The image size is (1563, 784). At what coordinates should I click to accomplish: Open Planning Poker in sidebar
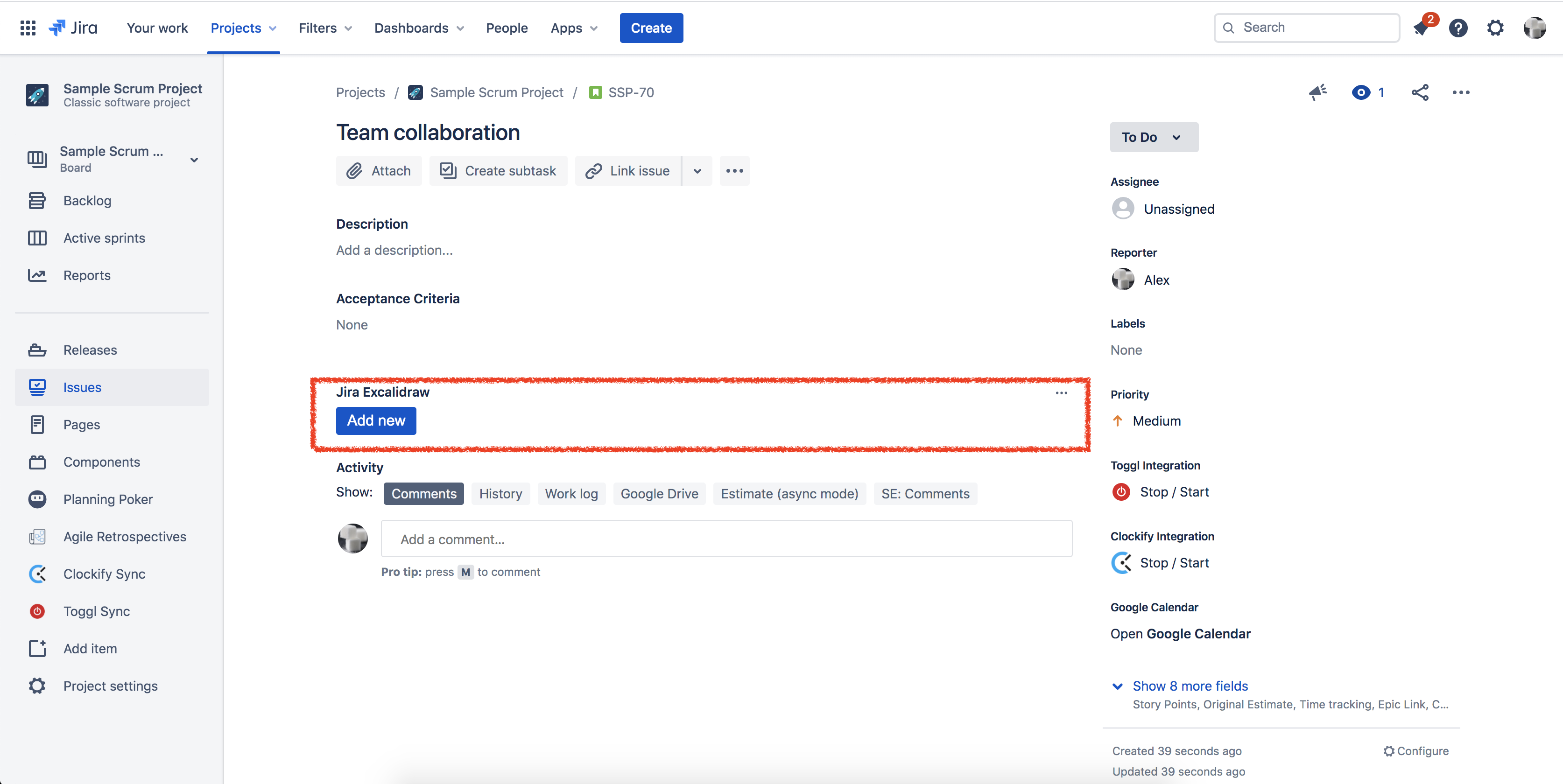pos(107,499)
